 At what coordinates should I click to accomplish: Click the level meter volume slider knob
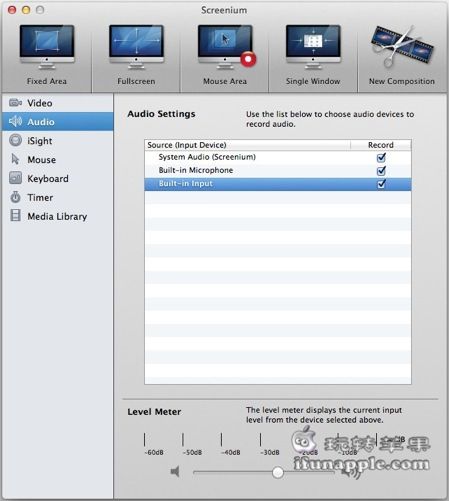pos(277,472)
